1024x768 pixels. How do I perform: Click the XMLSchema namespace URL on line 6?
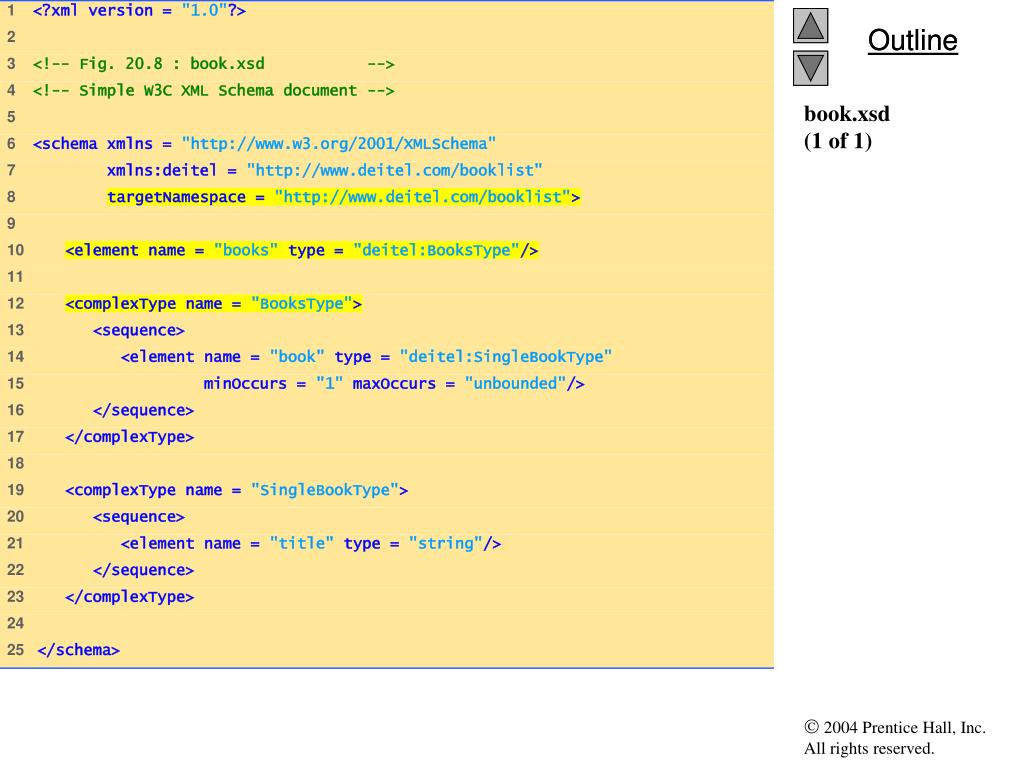click(339, 144)
